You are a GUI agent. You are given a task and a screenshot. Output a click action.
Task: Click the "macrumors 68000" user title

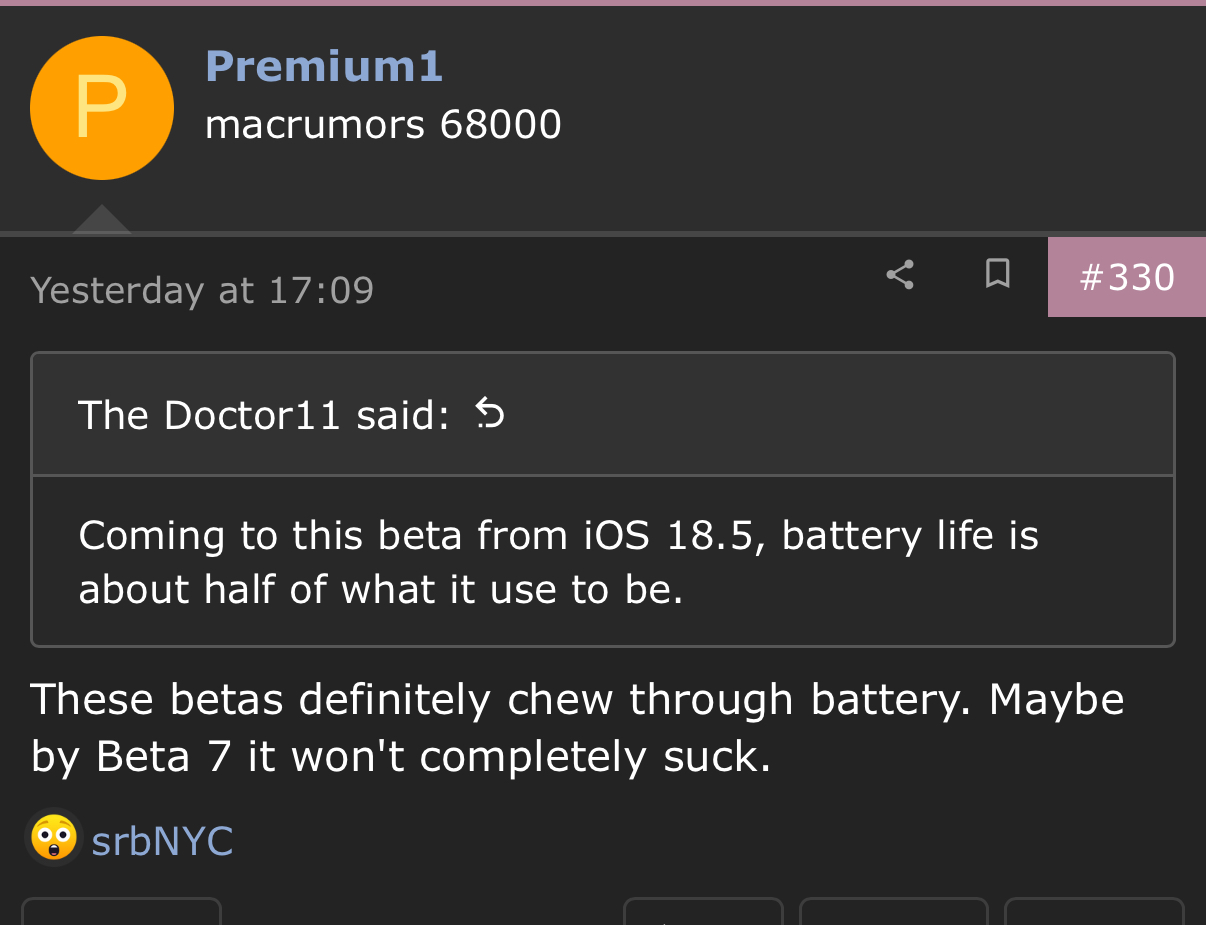(x=383, y=125)
